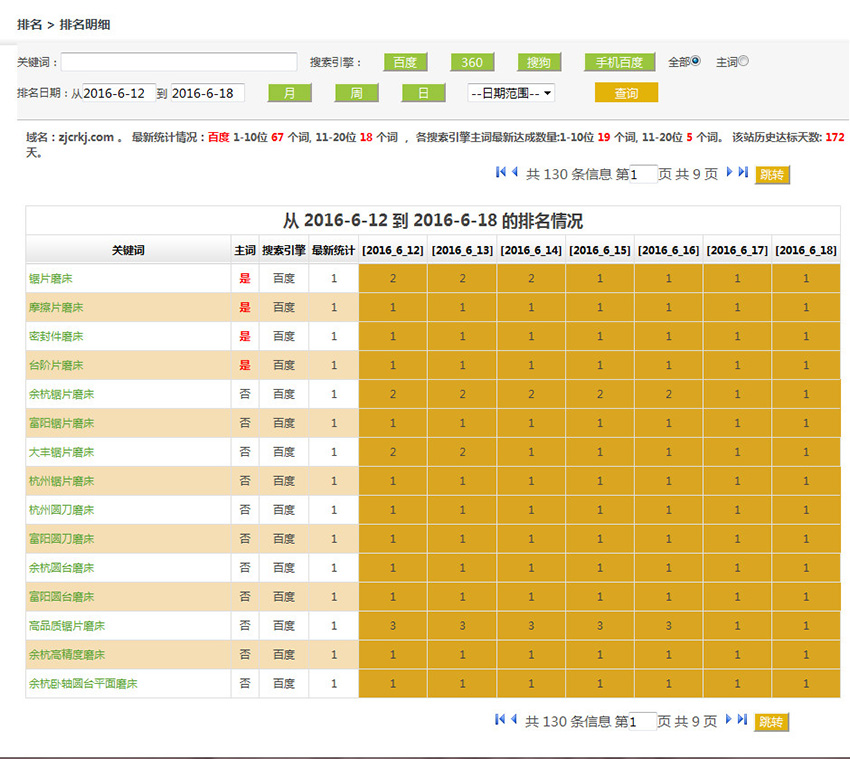
Task: Choose the 手机百度 search engine button
Action: point(620,62)
